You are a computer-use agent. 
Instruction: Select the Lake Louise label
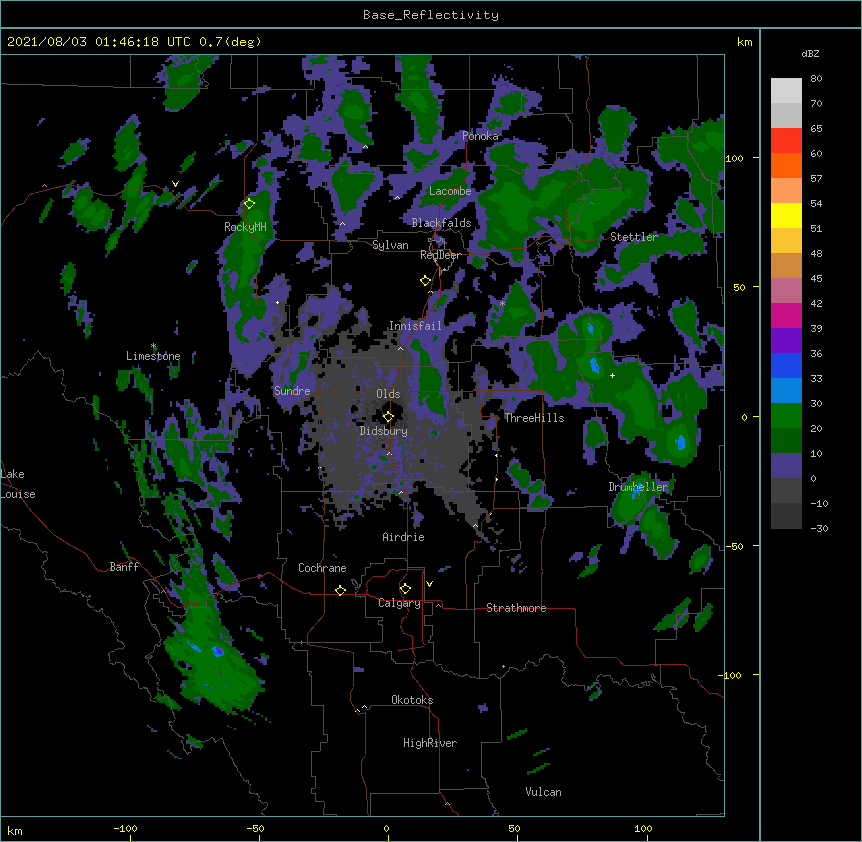tap(18, 484)
